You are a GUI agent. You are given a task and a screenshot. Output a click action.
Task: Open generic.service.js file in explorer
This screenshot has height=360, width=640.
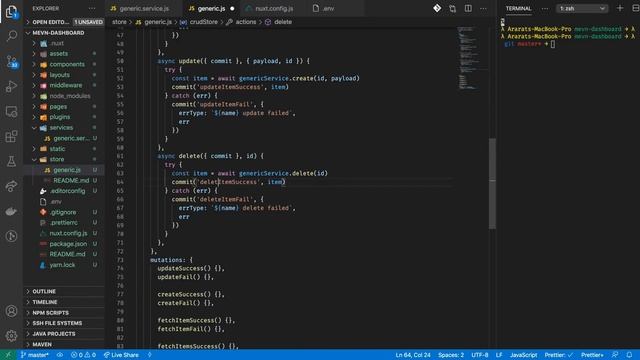pyautogui.click(x=71, y=138)
